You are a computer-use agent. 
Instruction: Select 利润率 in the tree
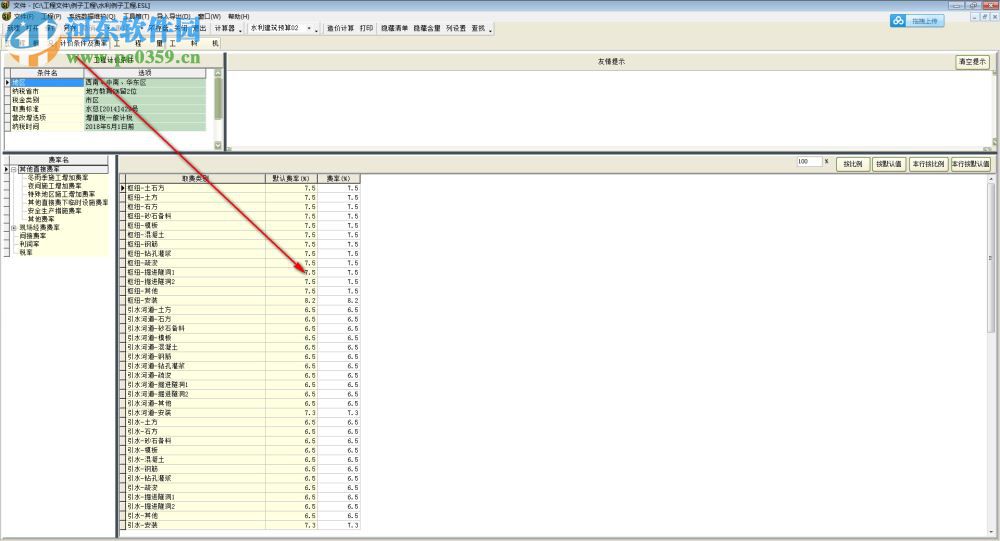(x=29, y=244)
